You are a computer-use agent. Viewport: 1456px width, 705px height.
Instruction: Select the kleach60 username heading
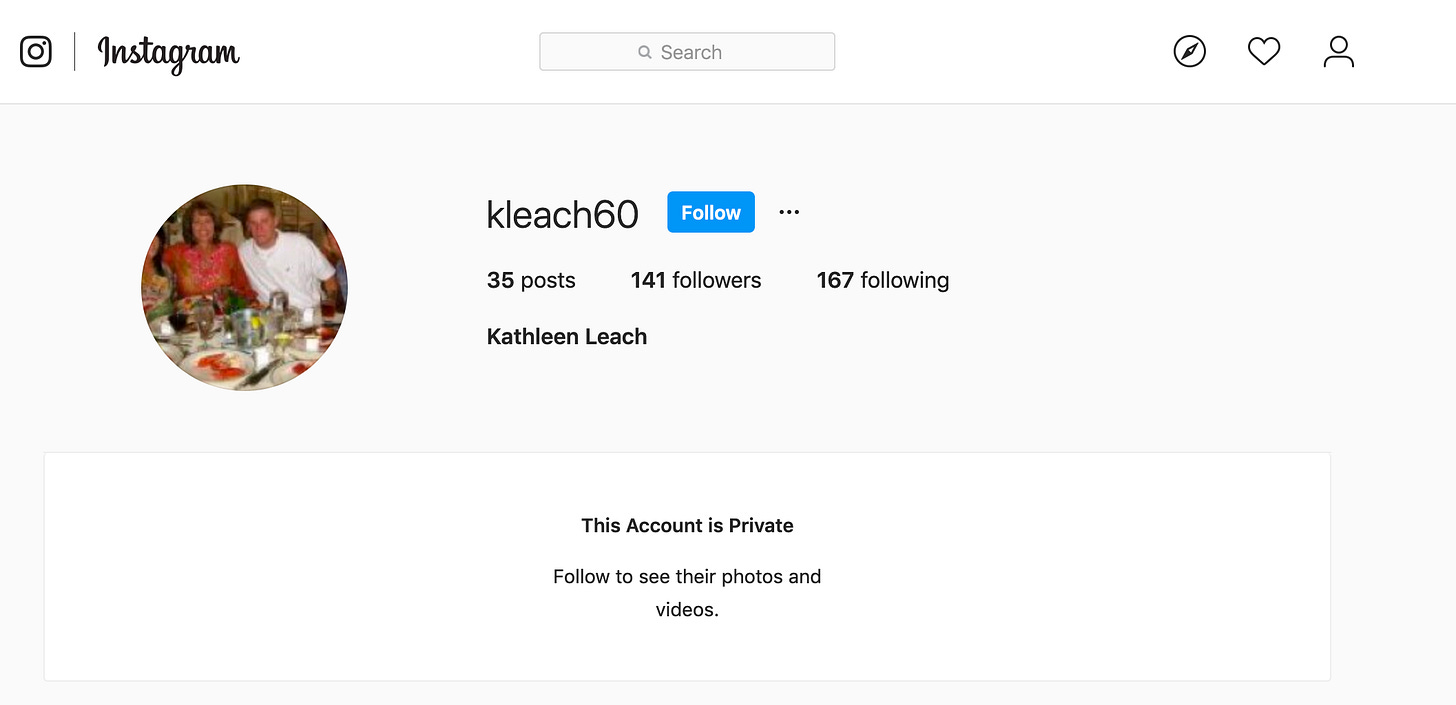tap(562, 214)
